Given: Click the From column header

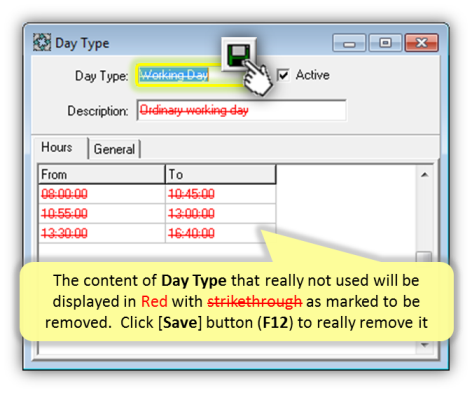Looking at the screenshot, I should point(102,174).
